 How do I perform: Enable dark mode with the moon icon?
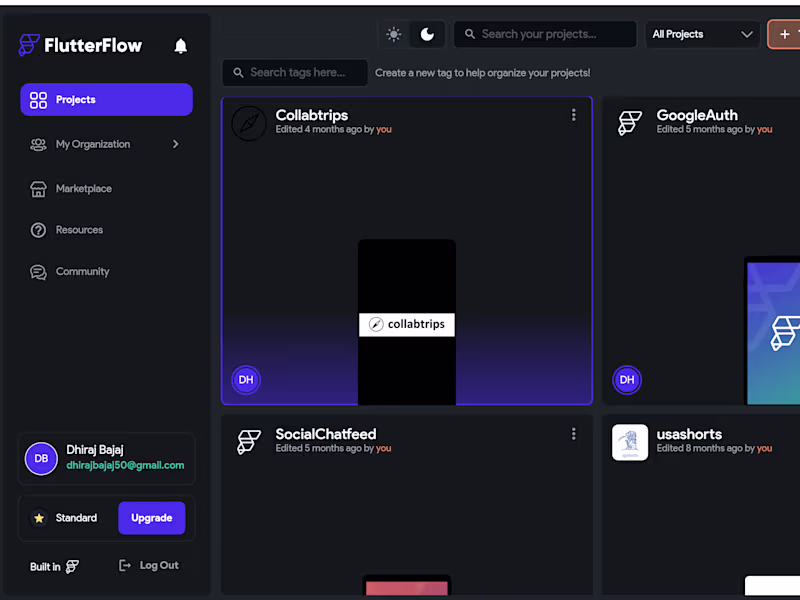(427, 33)
